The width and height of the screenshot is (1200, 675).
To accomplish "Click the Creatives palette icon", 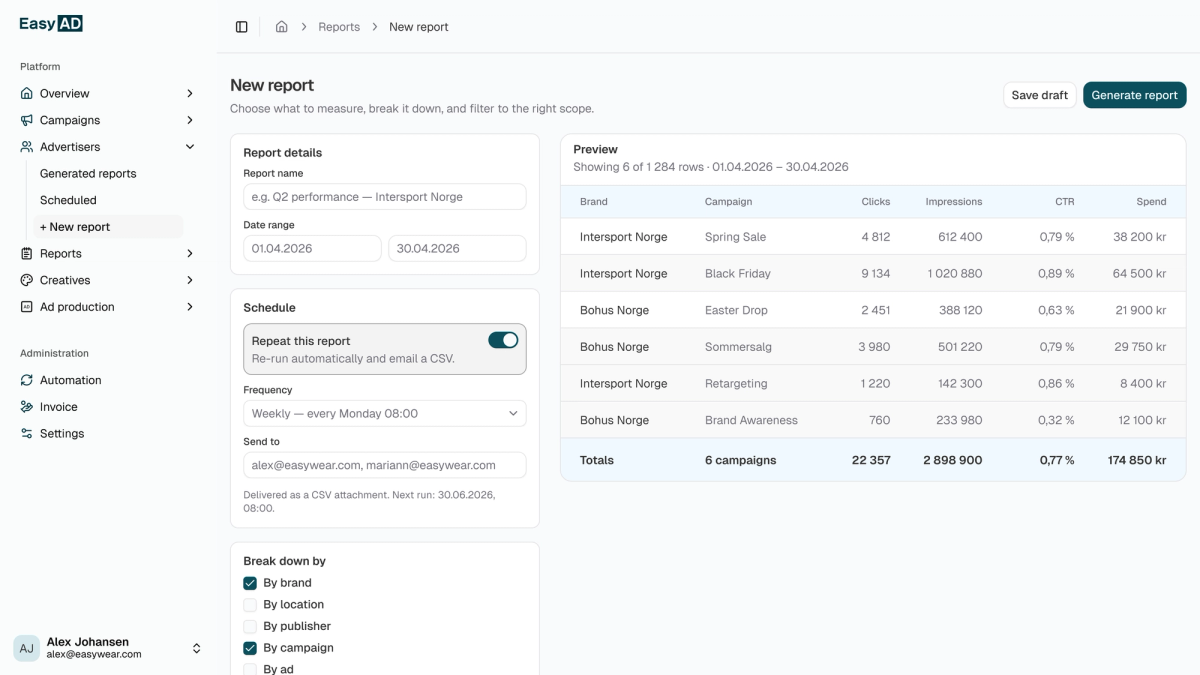I will click(27, 280).
